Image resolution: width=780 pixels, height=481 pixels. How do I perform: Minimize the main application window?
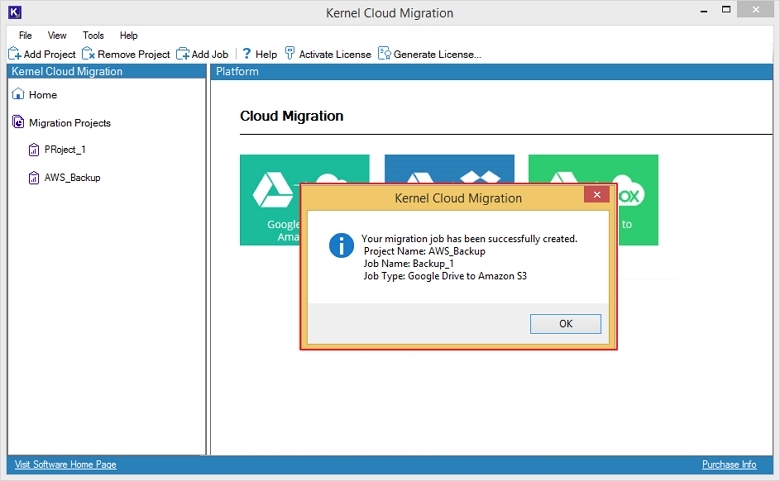coord(703,10)
